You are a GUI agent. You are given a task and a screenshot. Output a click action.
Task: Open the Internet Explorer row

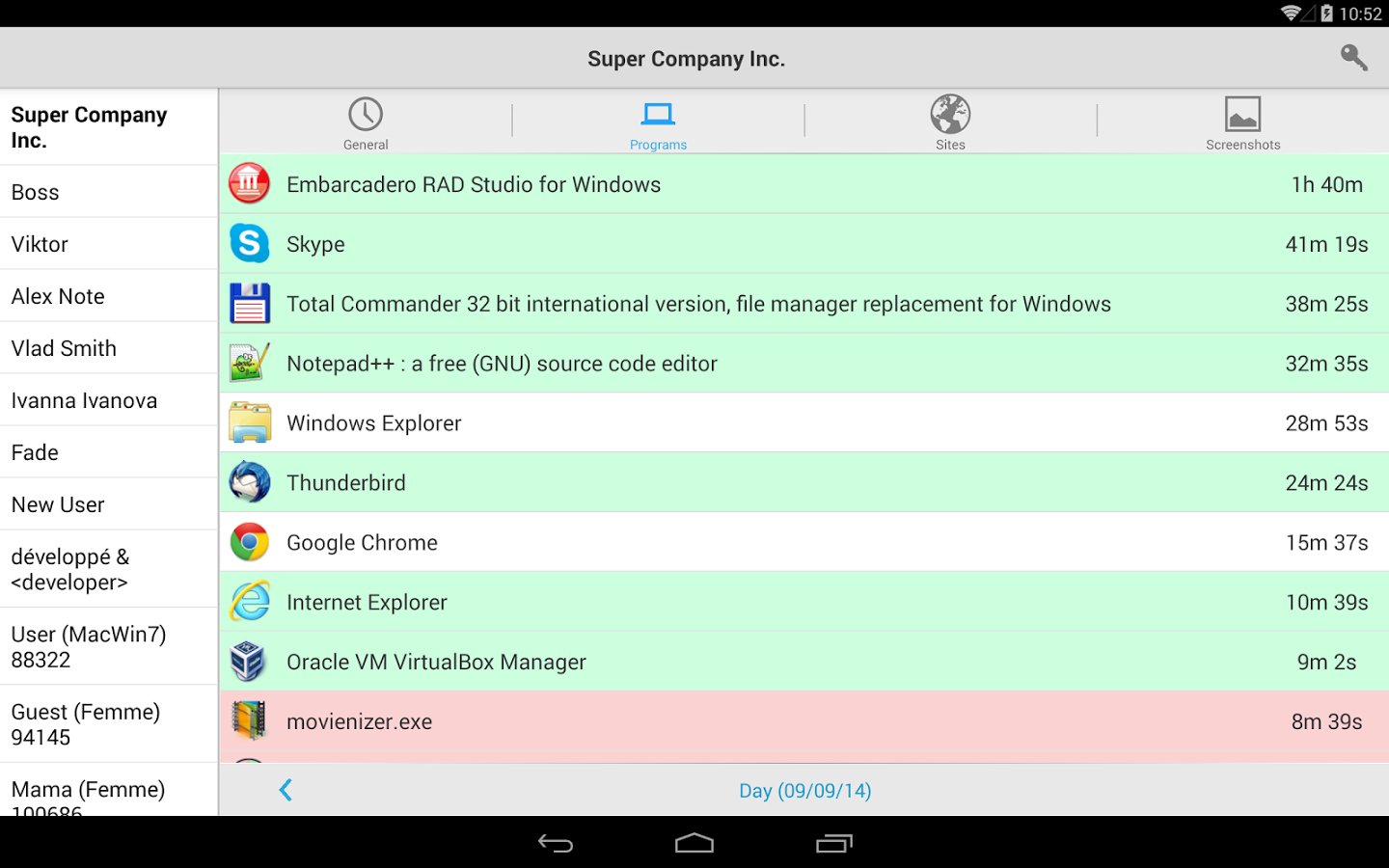(804, 603)
